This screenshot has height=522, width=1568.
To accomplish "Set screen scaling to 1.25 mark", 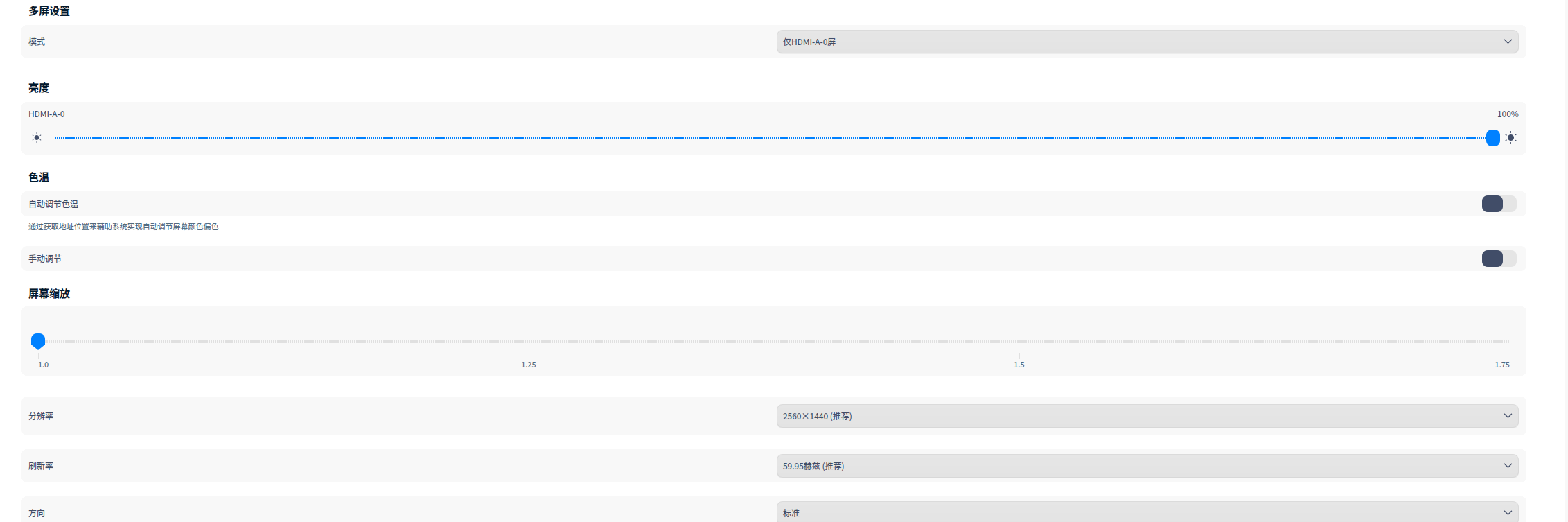I will (529, 342).
